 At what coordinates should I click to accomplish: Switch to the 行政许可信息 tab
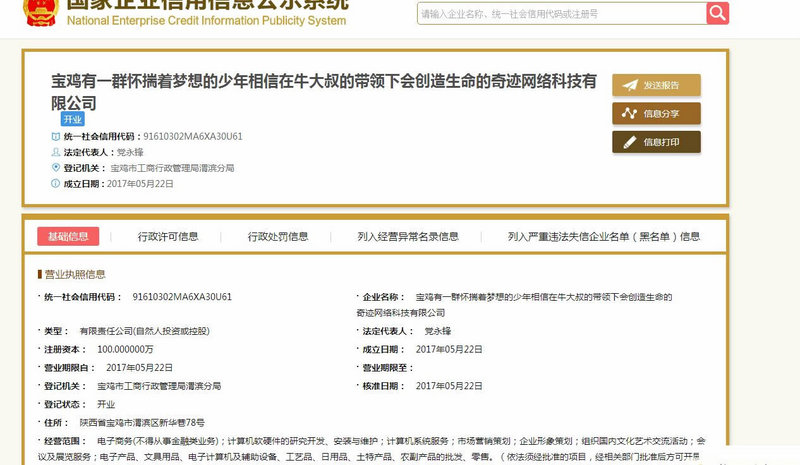(x=168, y=236)
